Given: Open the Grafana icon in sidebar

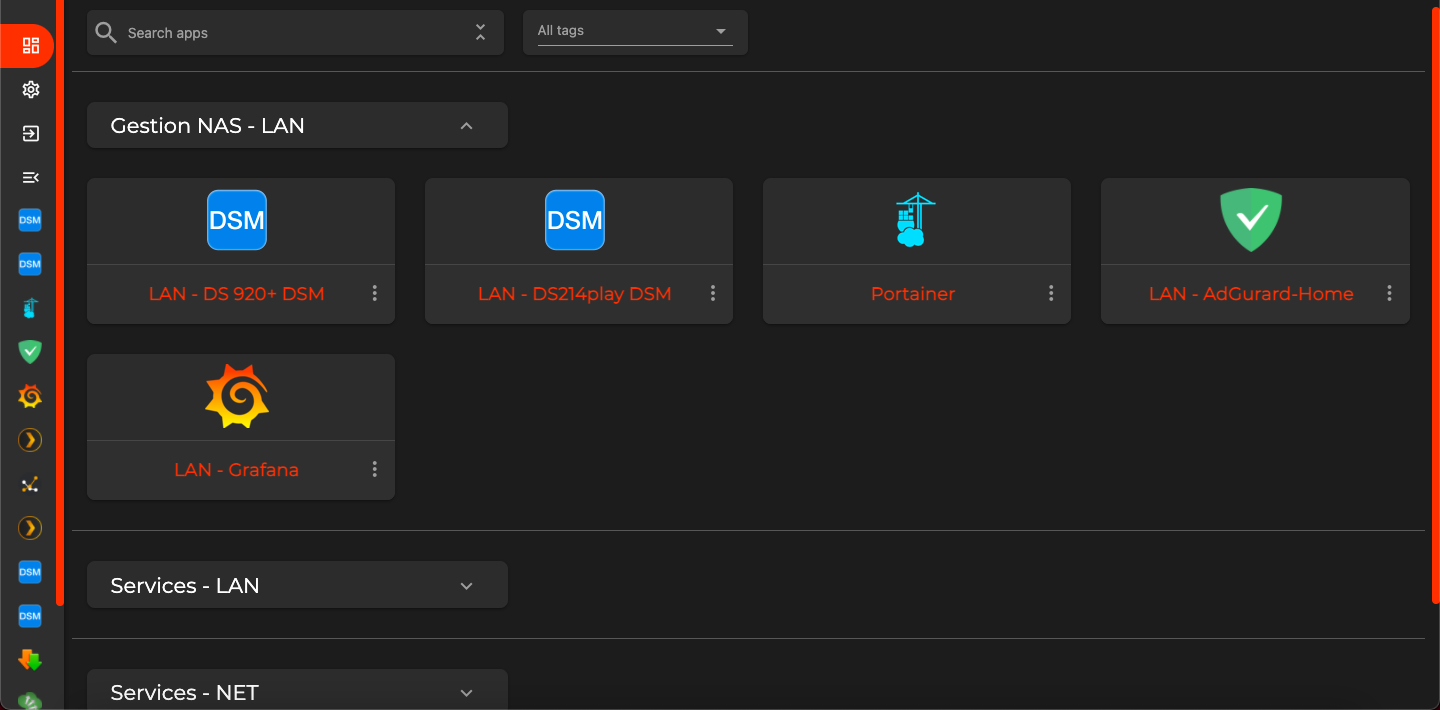Looking at the screenshot, I should pyautogui.click(x=30, y=396).
